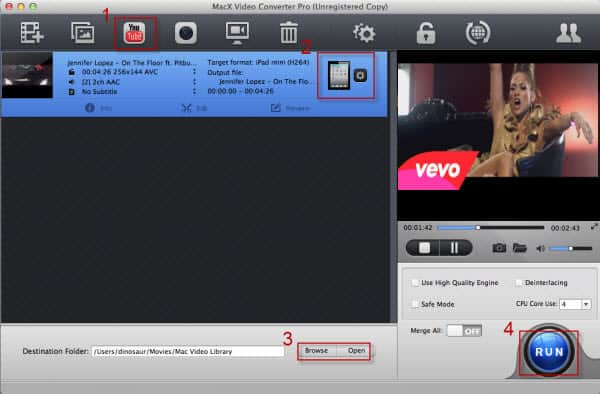Click the globe update icon
This screenshot has width=600, height=394.
point(478,33)
